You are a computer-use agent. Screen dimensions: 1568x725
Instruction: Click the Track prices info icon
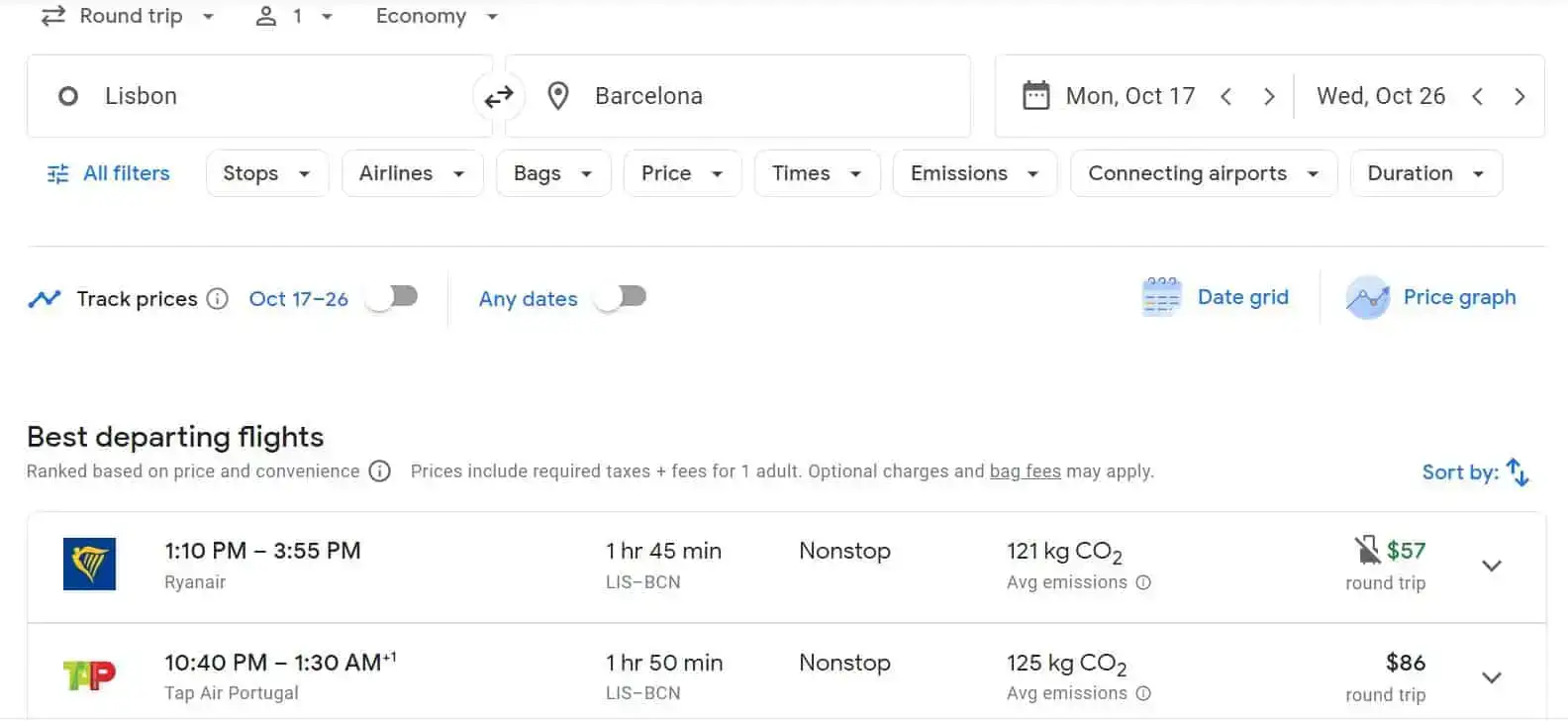pos(218,299)
